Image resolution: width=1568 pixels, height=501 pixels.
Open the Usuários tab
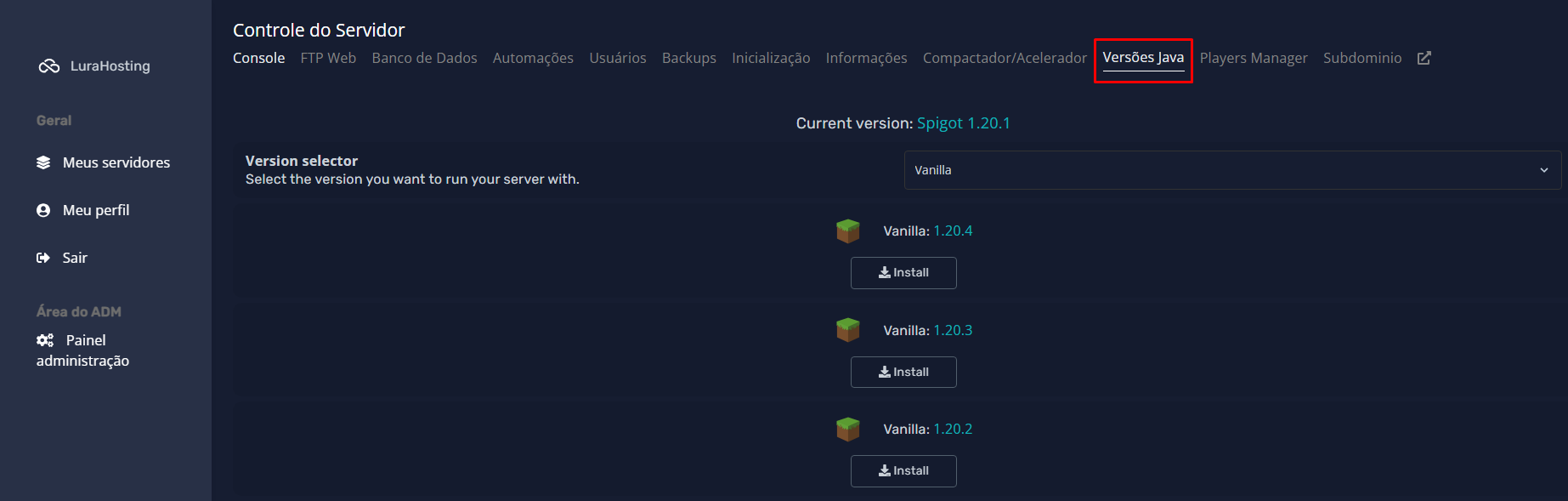tap(618, 58)
